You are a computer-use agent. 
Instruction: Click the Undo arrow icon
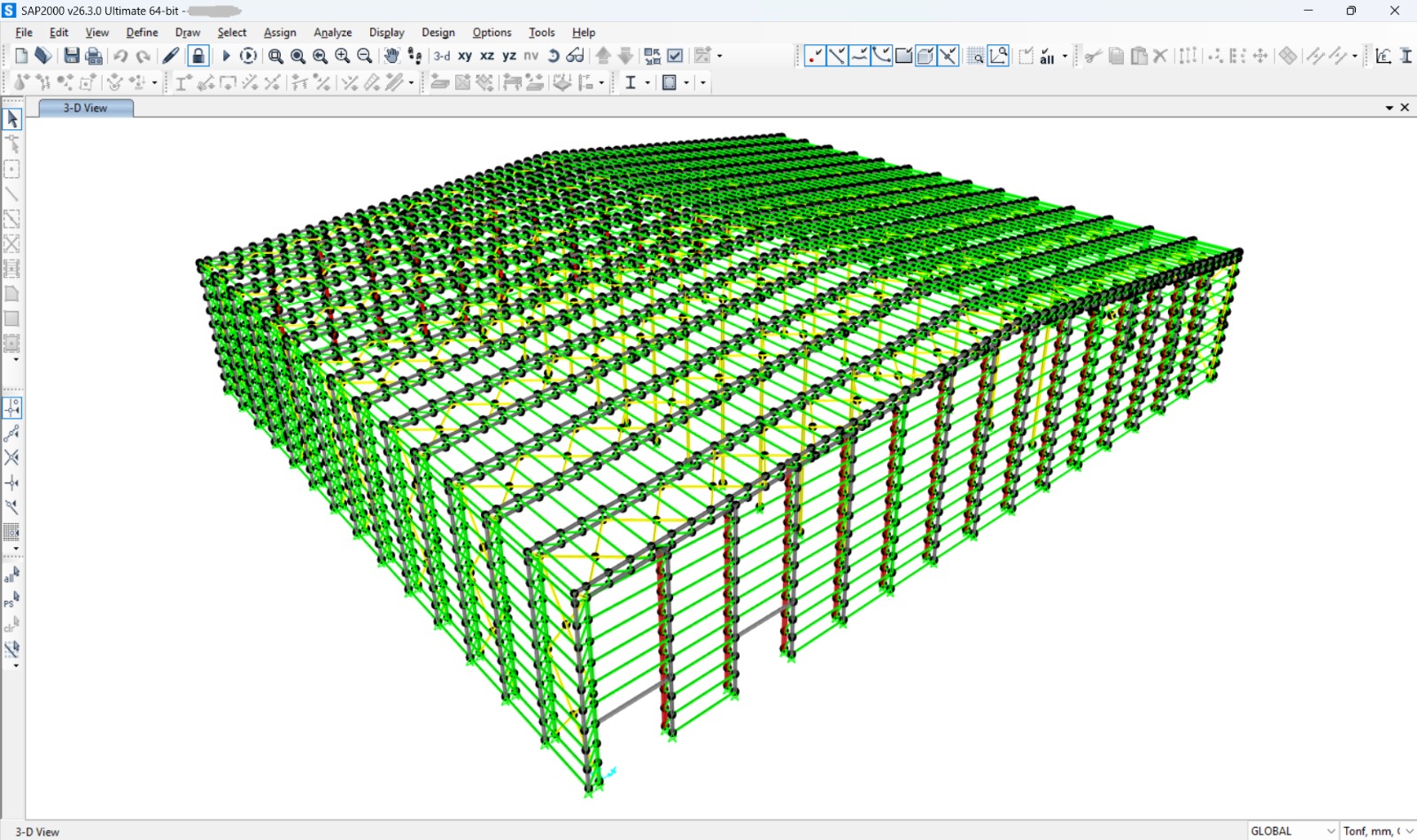click(x=120, y=56)
